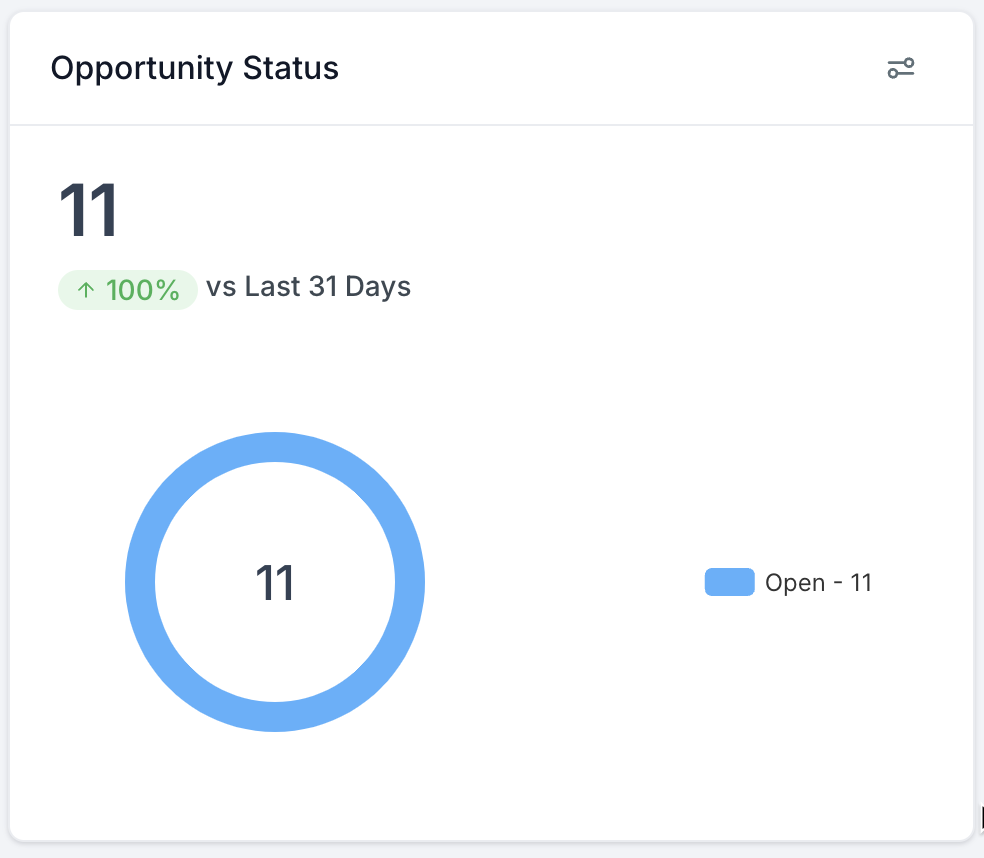Click the word "Days" in comparison text
Viewport: 984px width, 858px height.
pos(378,288)
